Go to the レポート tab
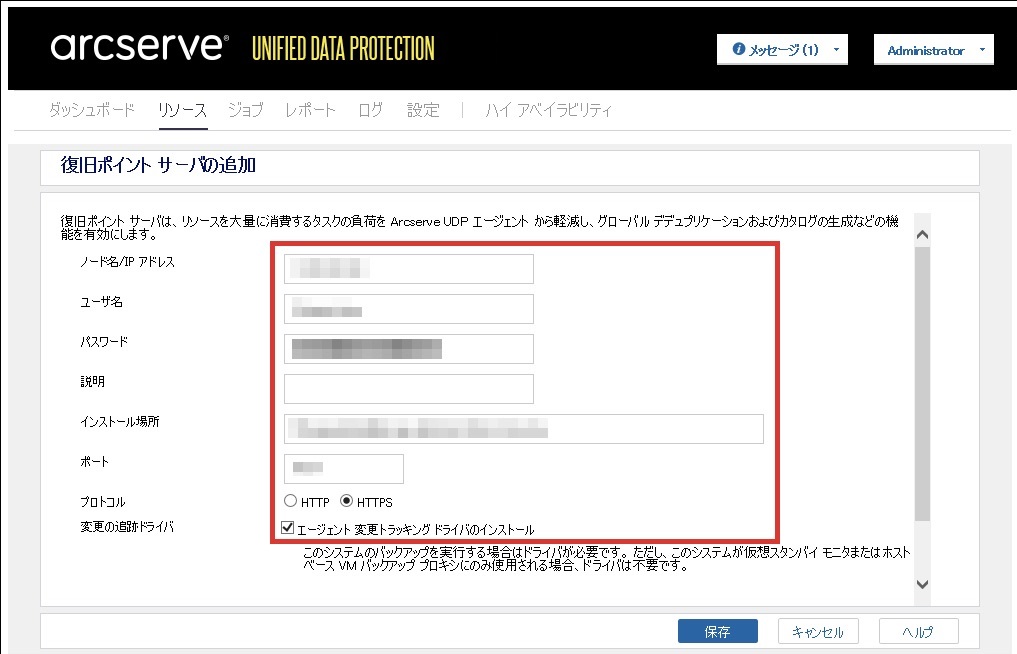This screenshot has height=654, width=1017. (x=311, y=110)
